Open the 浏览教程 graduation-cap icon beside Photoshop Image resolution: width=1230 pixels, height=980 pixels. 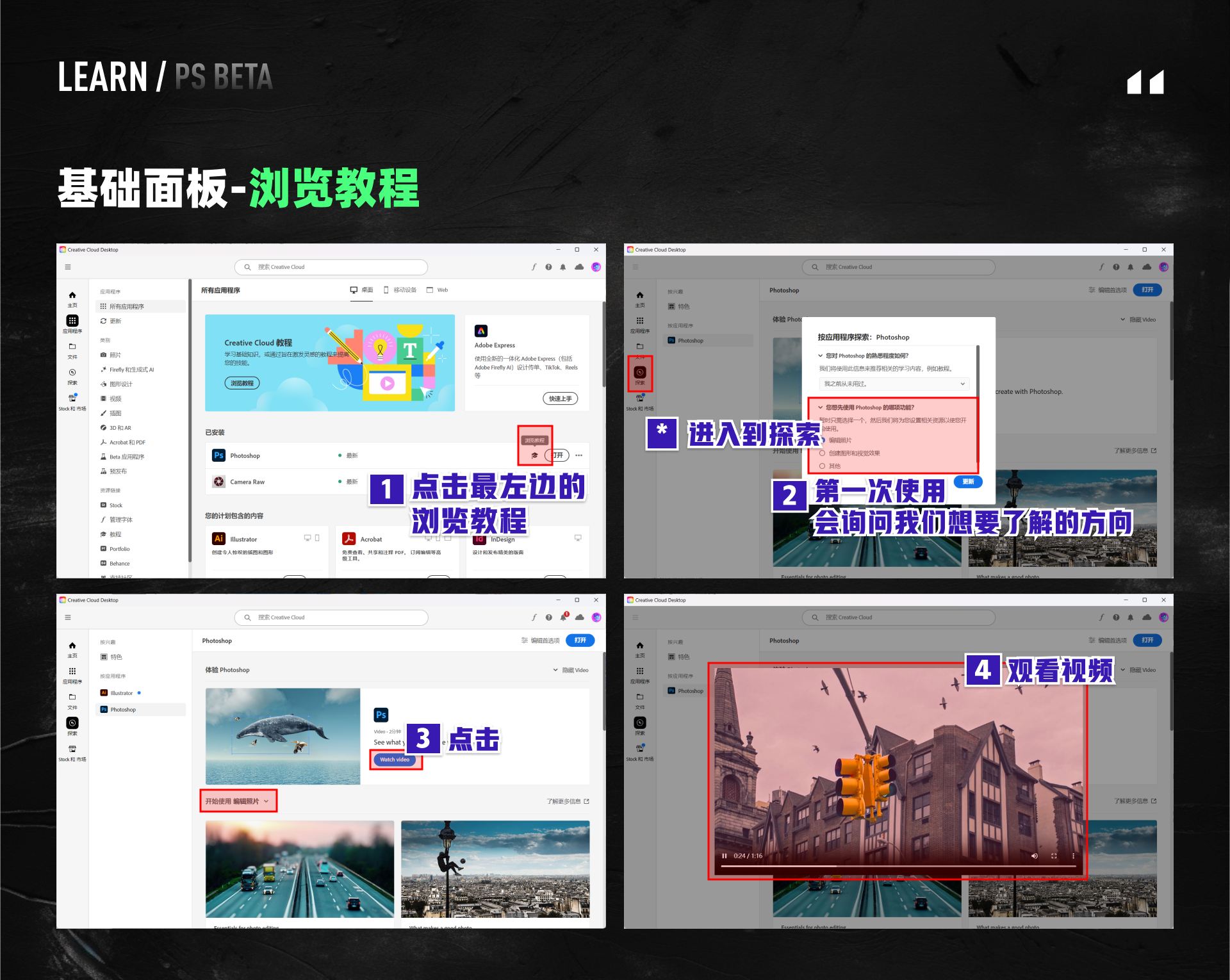pyautogui.click(x=534, y=455)
